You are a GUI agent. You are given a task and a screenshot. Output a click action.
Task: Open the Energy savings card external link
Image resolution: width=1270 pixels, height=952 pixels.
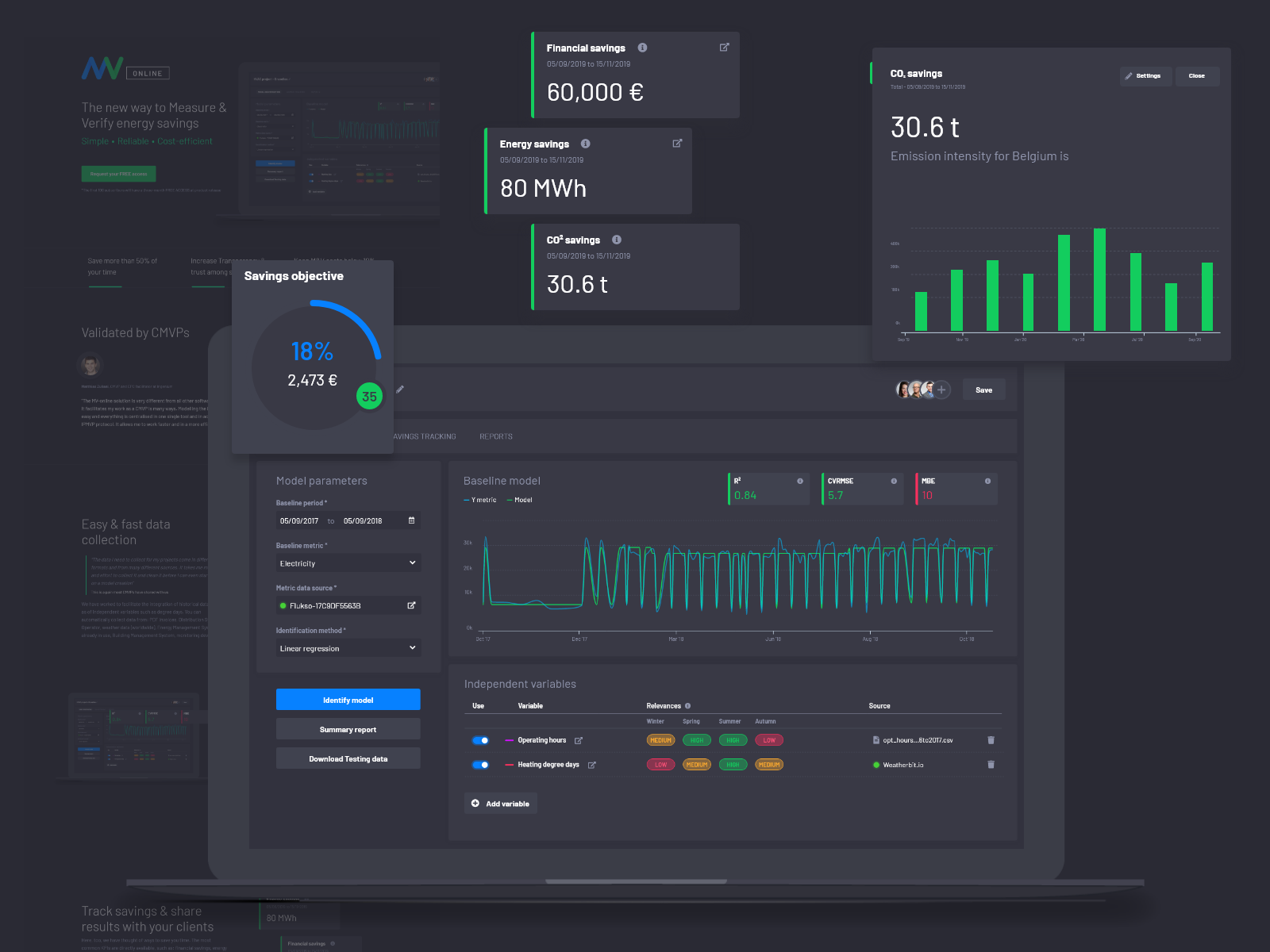click(676, 144)
